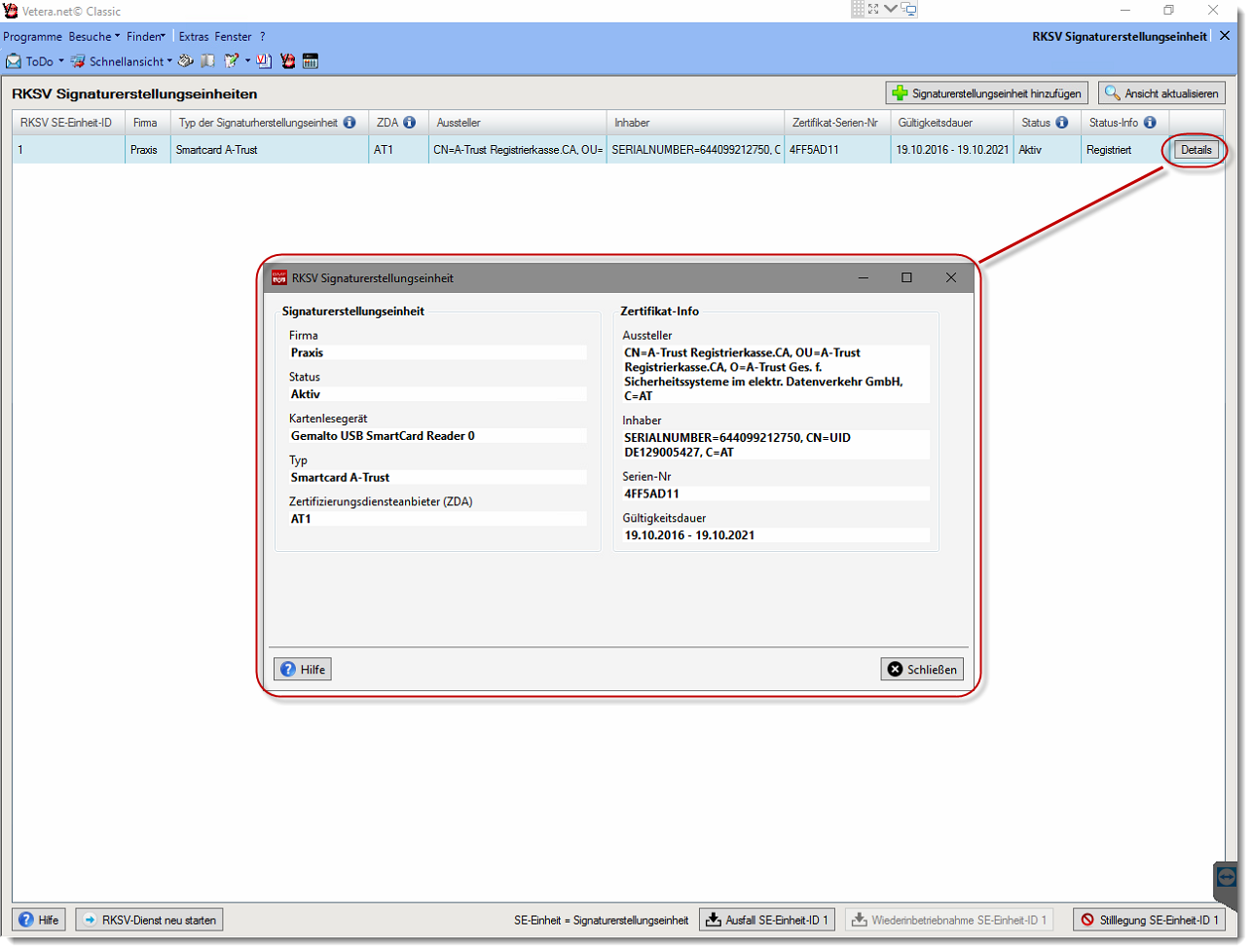The image size is (1252, 952).
Task: Click Stilllegung SE-Einheit-ID 1 button
Action: [1149, 920]
